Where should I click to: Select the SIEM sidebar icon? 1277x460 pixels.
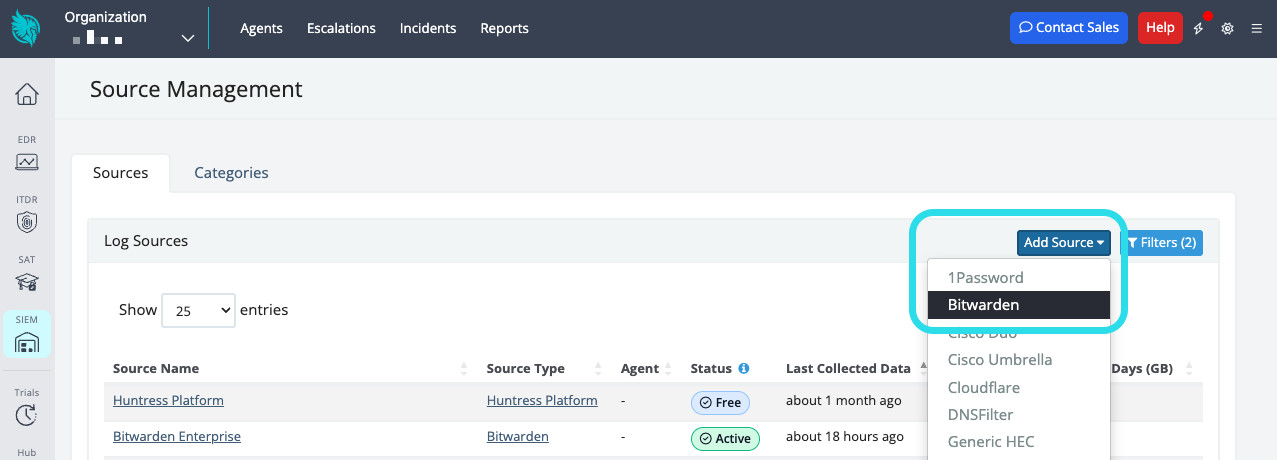27,342
